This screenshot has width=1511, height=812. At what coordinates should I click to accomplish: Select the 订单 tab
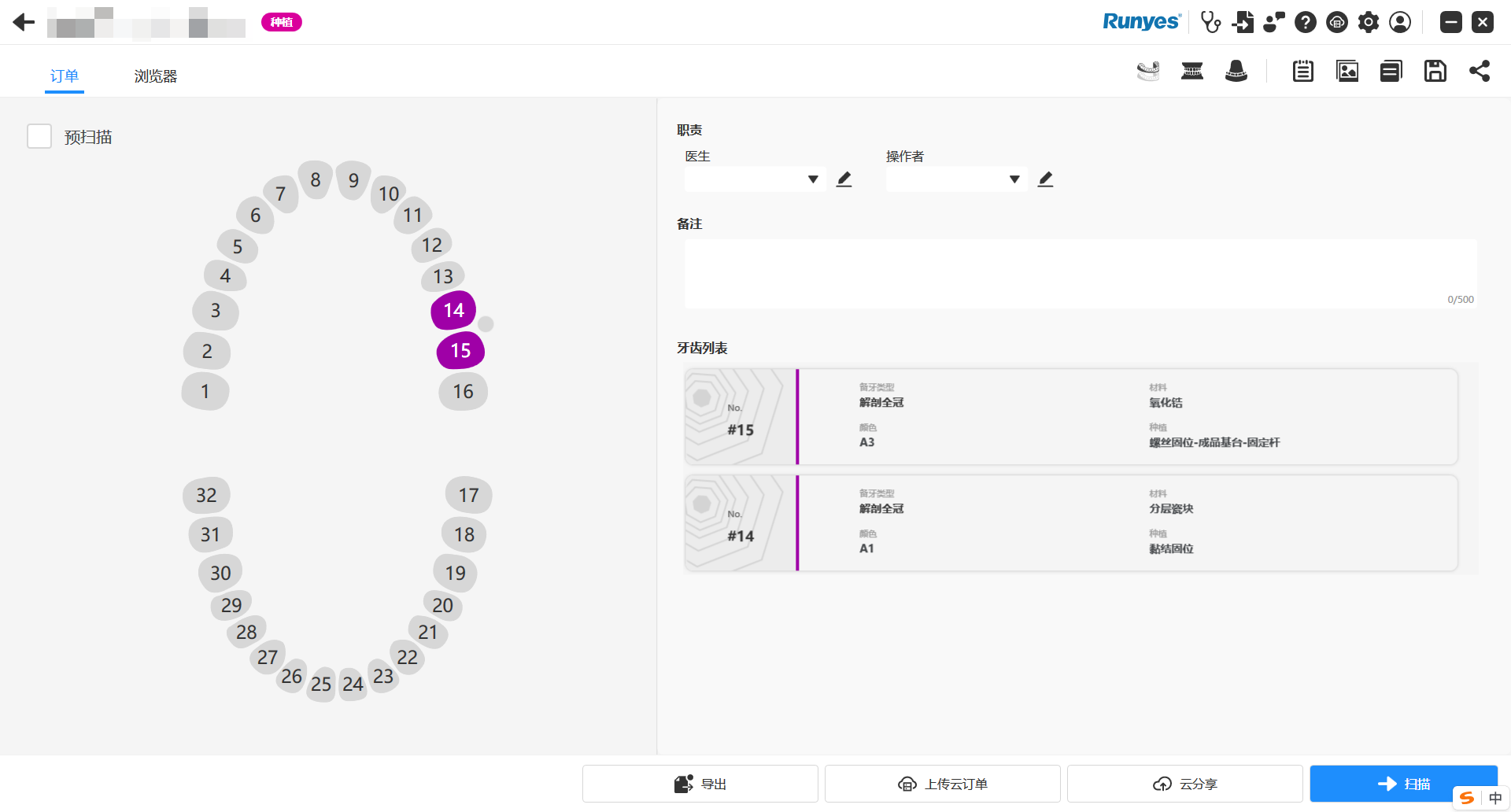point(65,76)
